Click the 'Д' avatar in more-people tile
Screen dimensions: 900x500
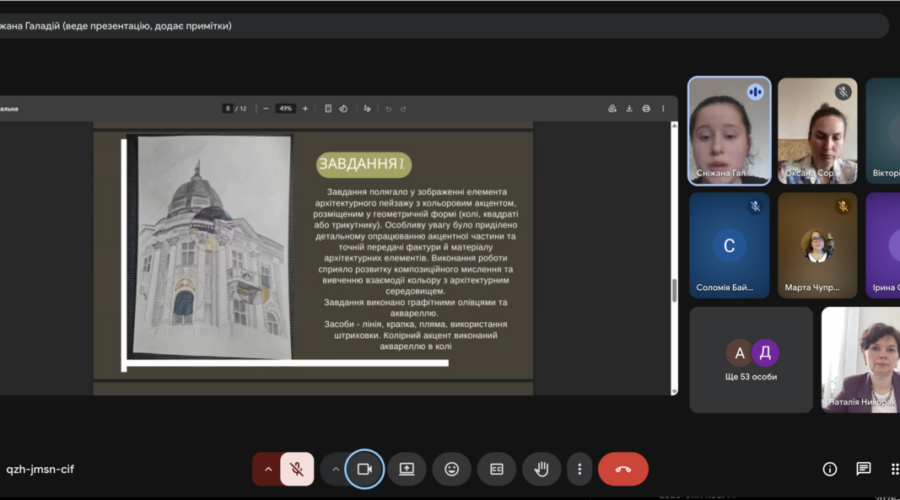tap(765, 352)
